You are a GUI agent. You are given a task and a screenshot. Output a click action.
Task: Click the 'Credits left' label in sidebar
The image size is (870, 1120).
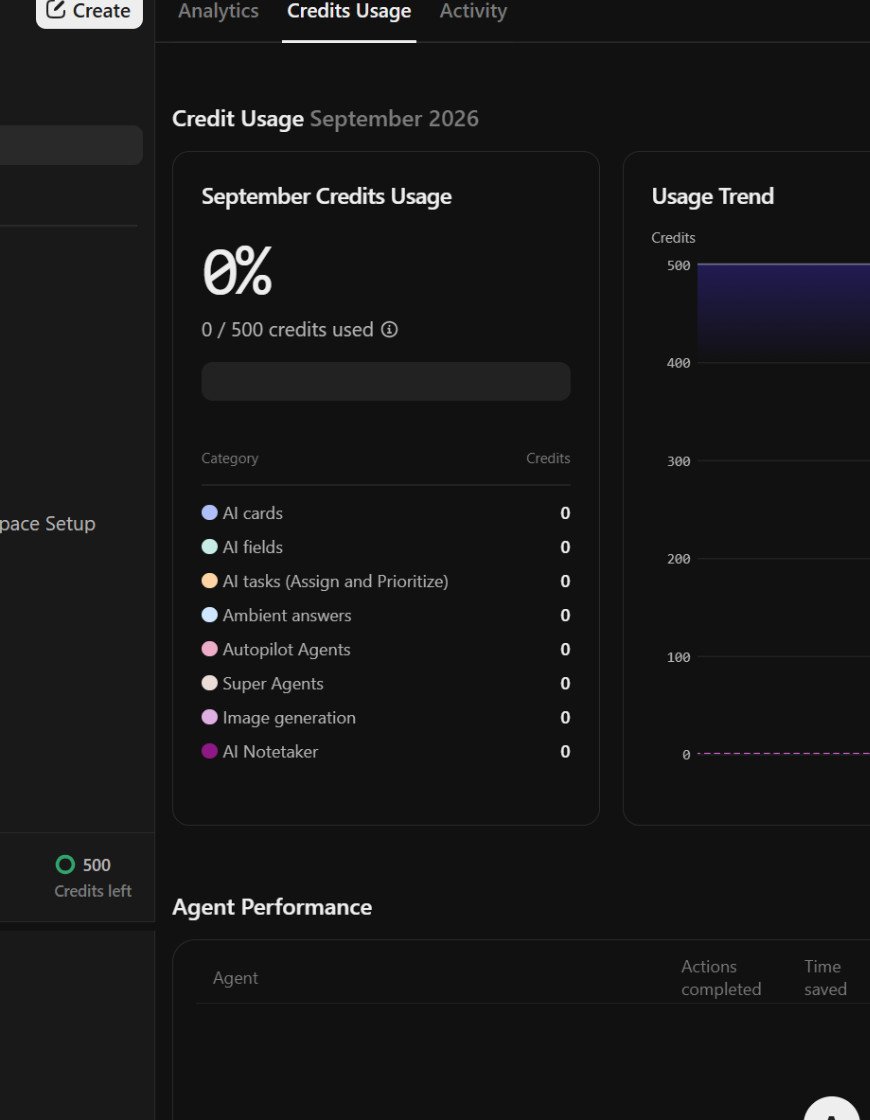(93, 891)
